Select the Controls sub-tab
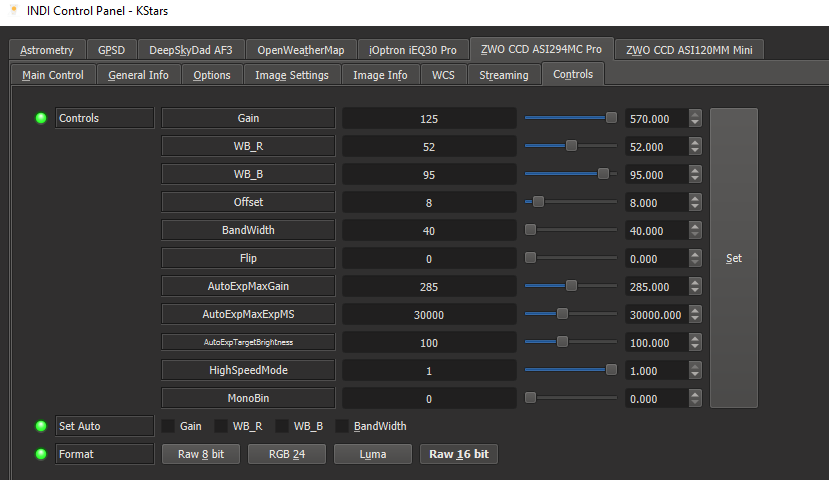The height and width of the screenshot is (480, 829). point(573,74)
